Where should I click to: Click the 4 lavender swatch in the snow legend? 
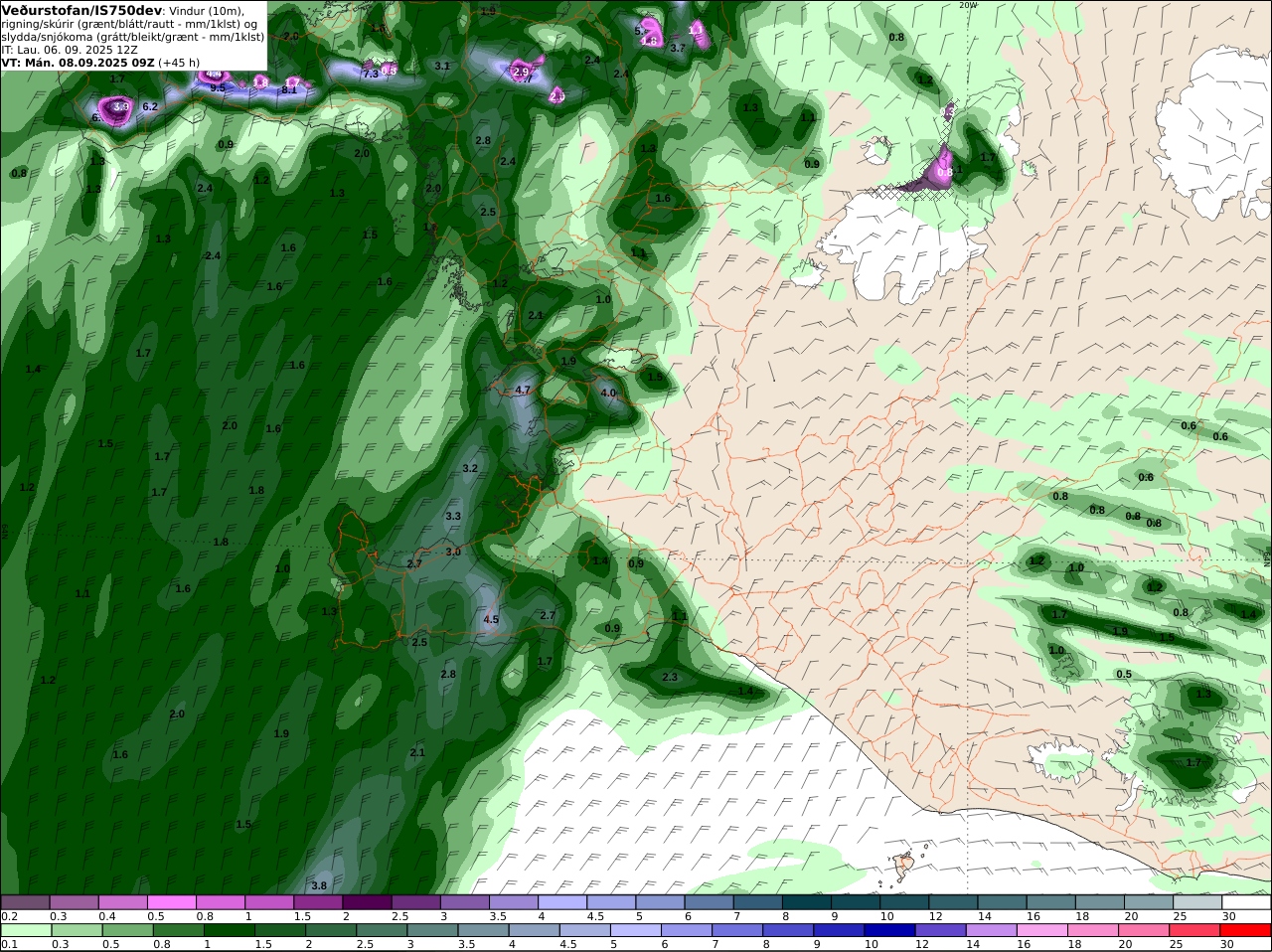pos(561,902)
